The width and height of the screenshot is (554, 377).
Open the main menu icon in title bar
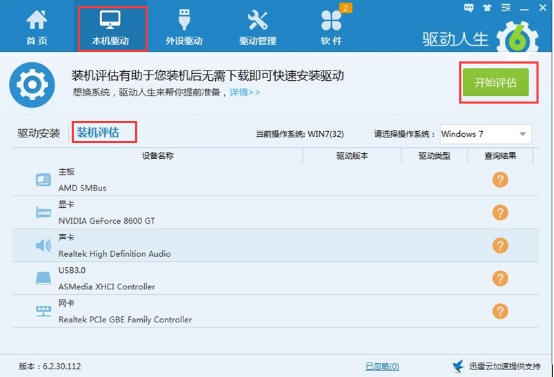coord(506,8)
